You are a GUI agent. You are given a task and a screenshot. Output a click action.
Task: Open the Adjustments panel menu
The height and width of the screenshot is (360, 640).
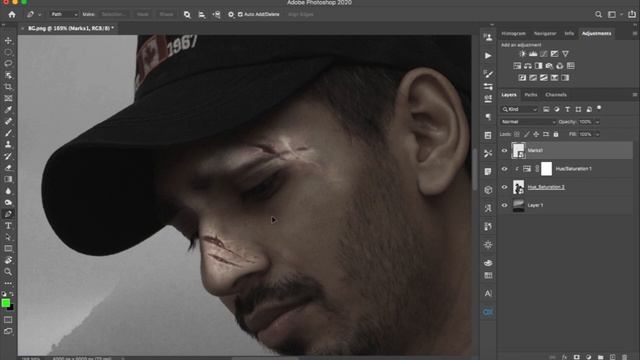tap(635, 33)
